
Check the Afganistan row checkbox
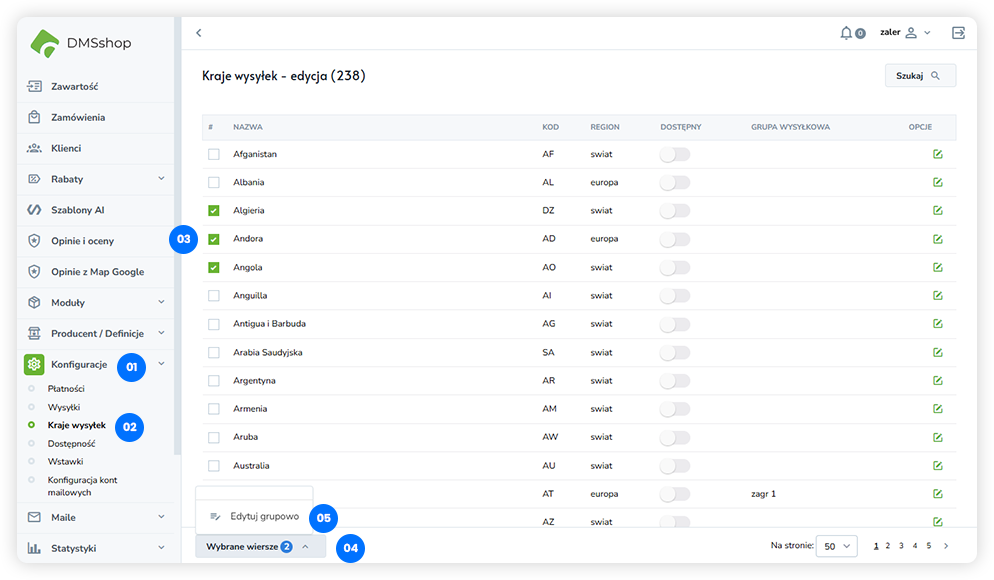[x=214, y=154]
